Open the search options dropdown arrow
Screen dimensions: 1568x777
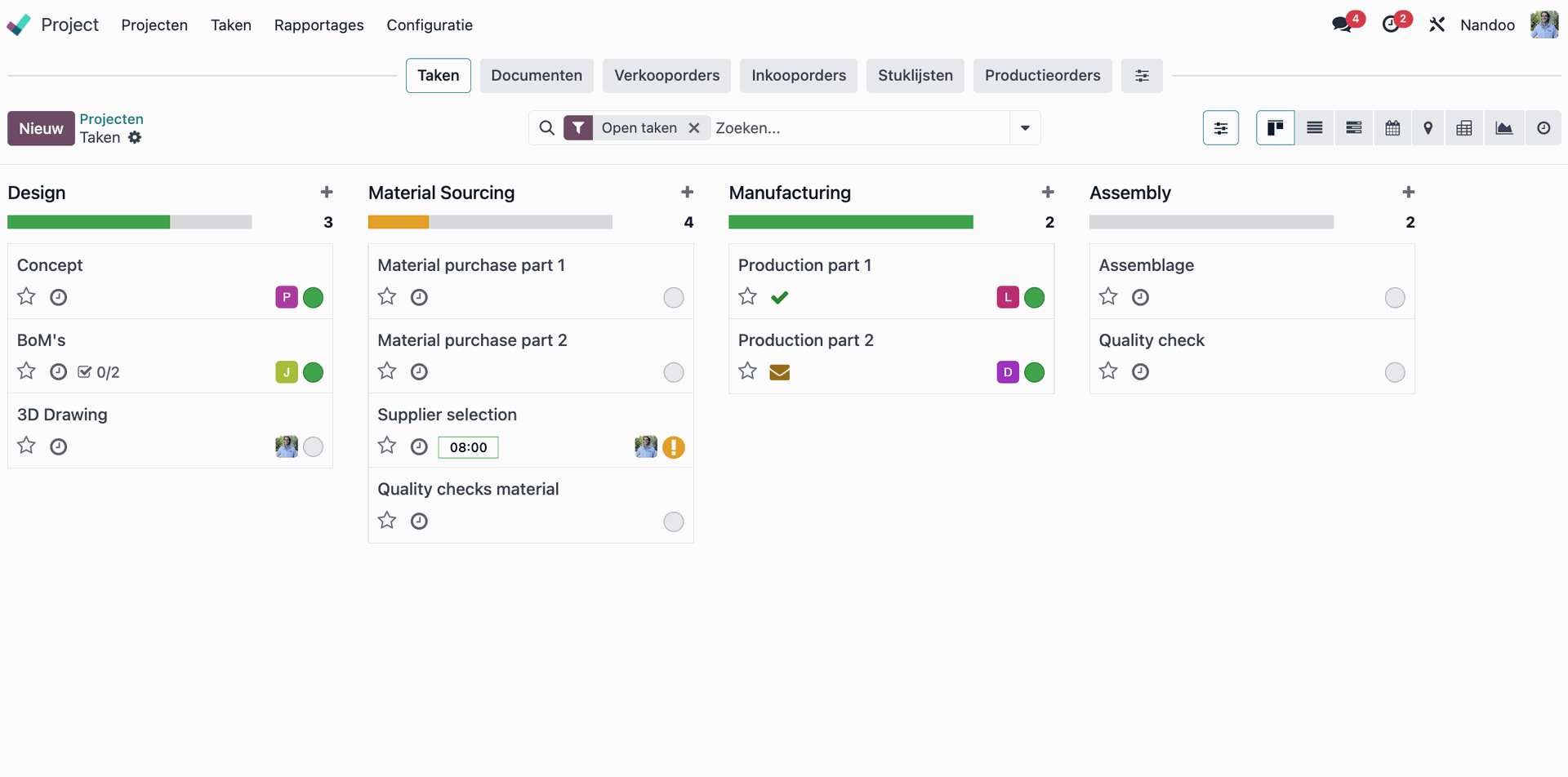coord(1024,127)
